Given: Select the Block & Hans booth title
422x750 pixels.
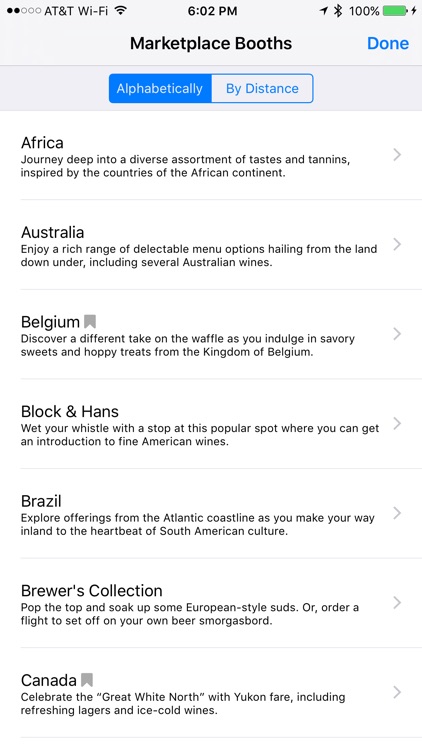Looking at the screenshot, I should point(70,411).
